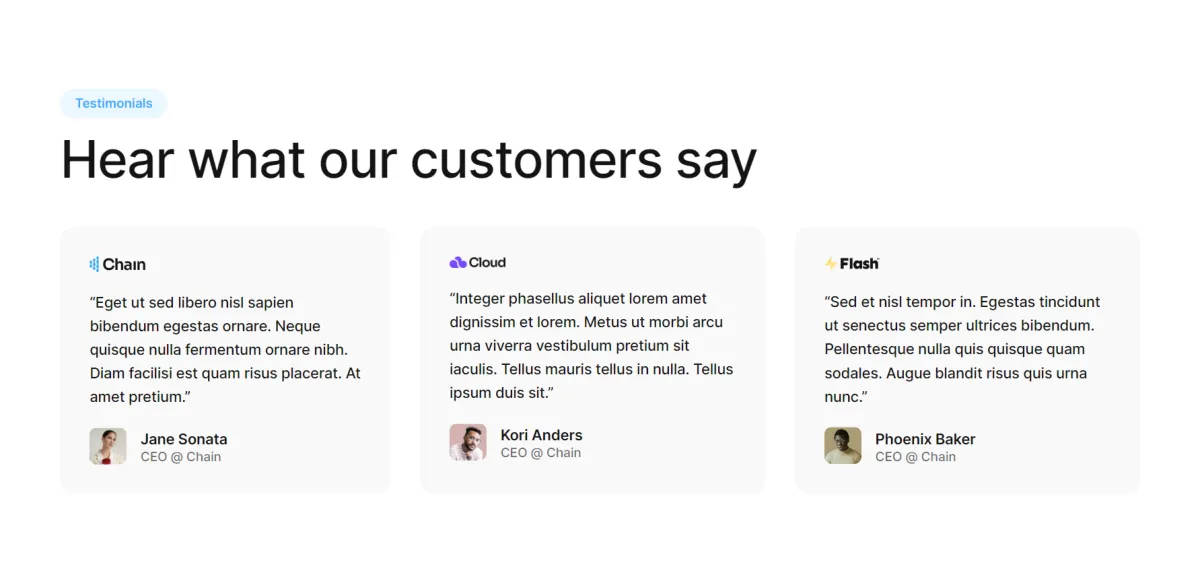Click the Flash lightning bolt logo

click(x=830, y=264)
